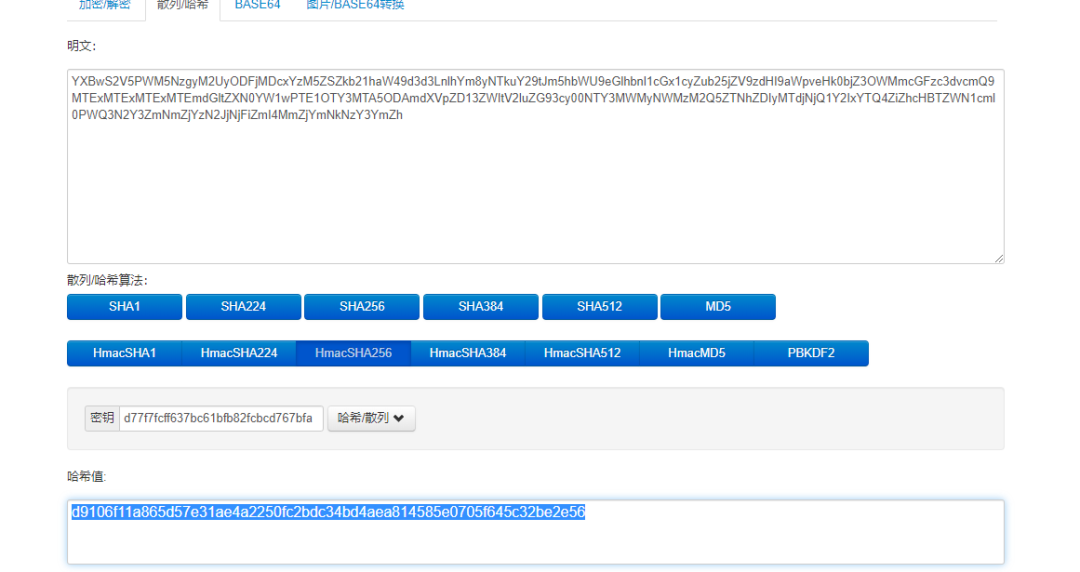Click the 哈希值 result output box
The height and width of the screenshot is (572, 1080).
point(535,532)
